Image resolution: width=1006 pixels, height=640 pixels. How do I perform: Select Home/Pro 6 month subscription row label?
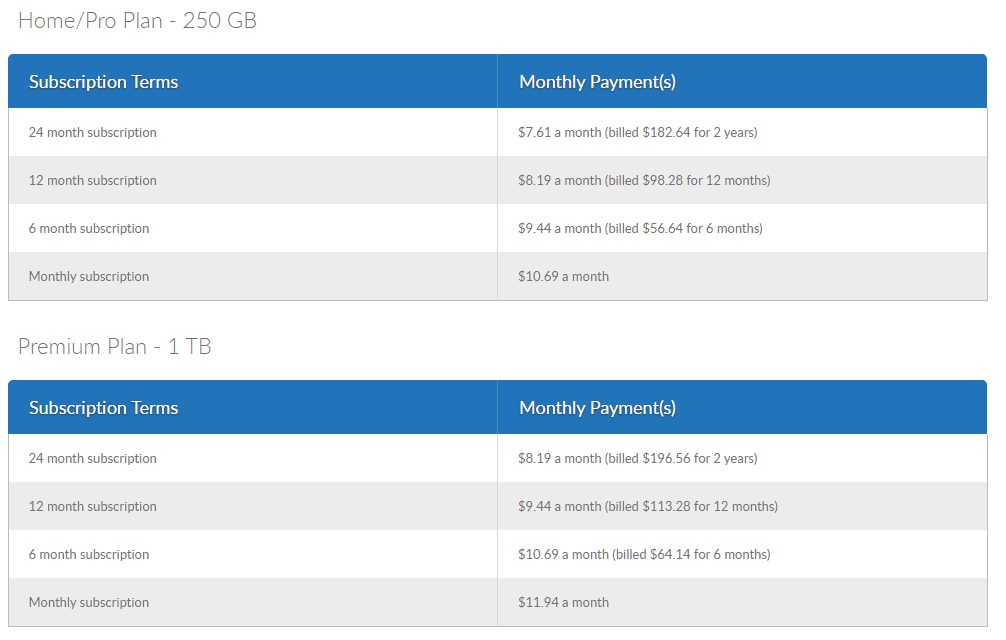(88, 228)
